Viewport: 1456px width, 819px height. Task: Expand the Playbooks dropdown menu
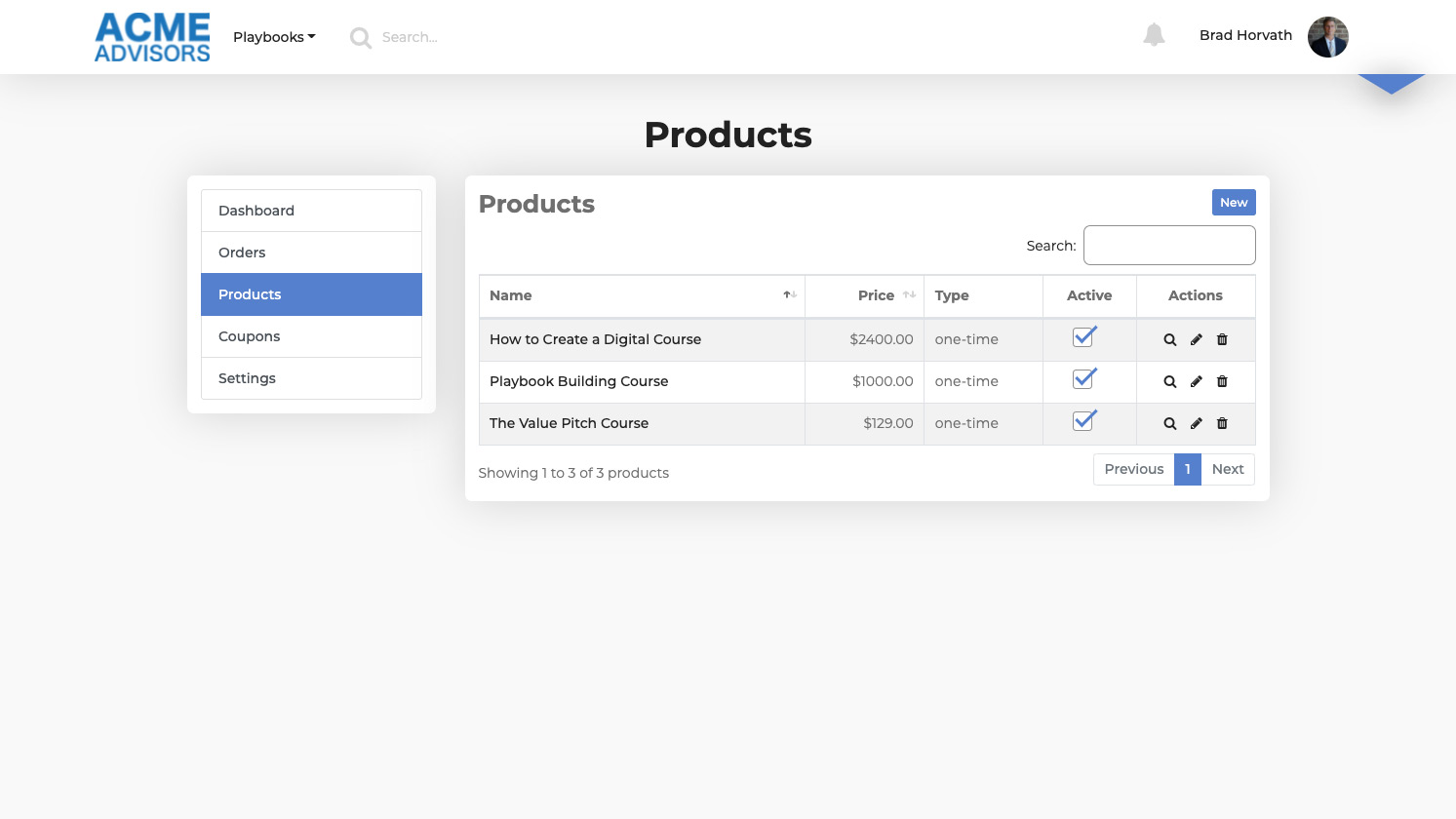pos(274,37)
